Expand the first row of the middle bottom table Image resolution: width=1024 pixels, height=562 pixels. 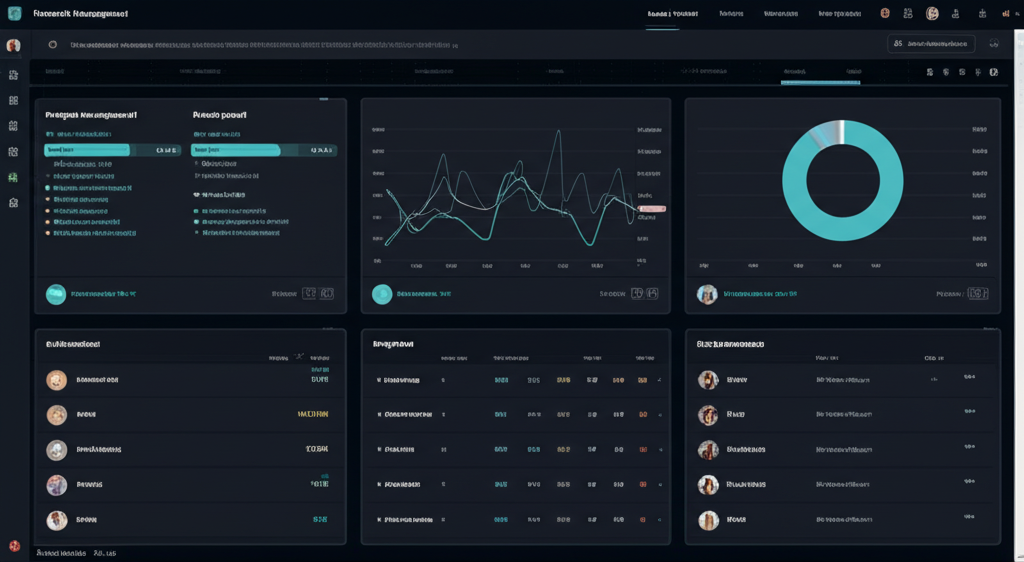coord(379,381)
